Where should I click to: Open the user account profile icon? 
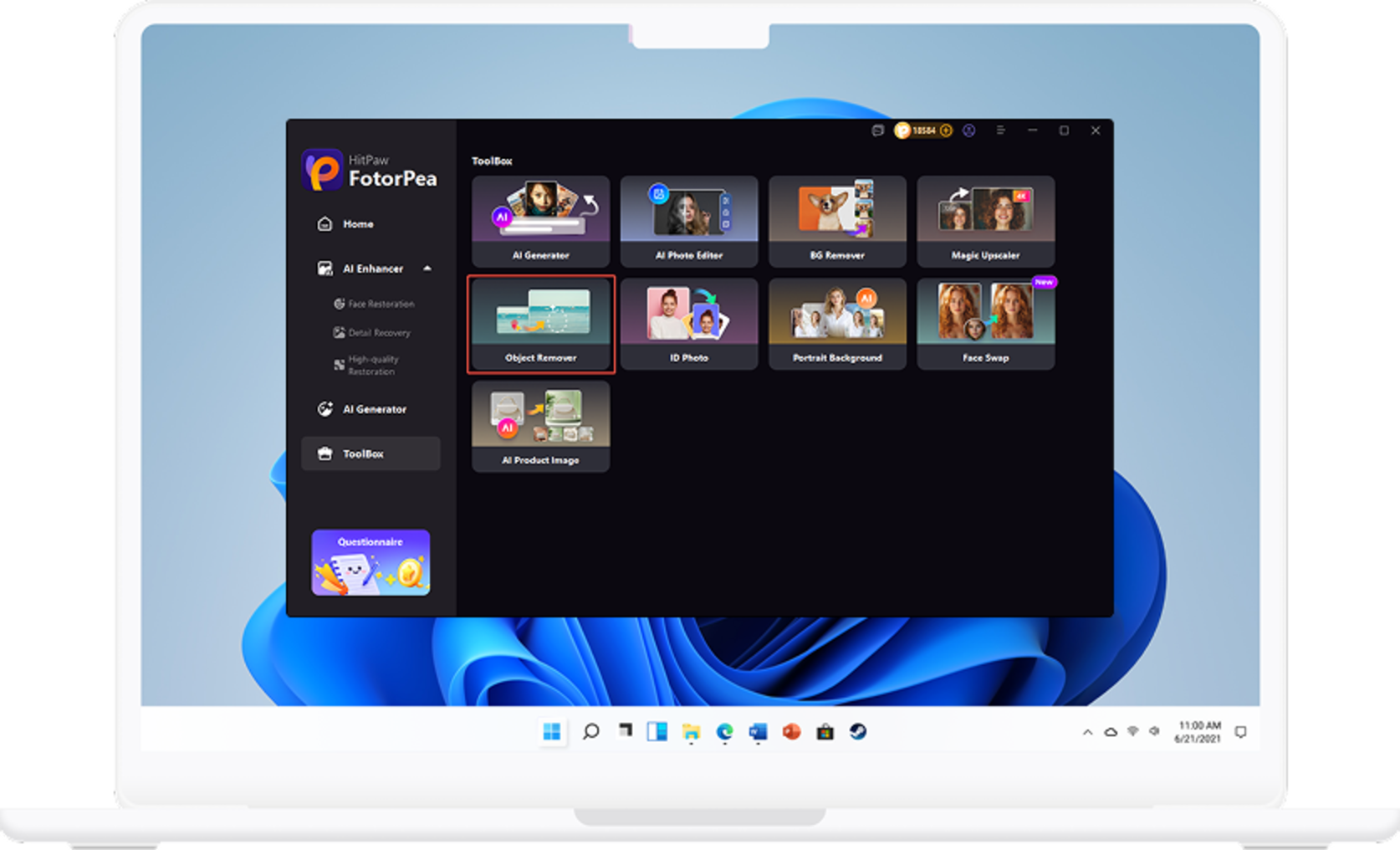pos(968,131)
